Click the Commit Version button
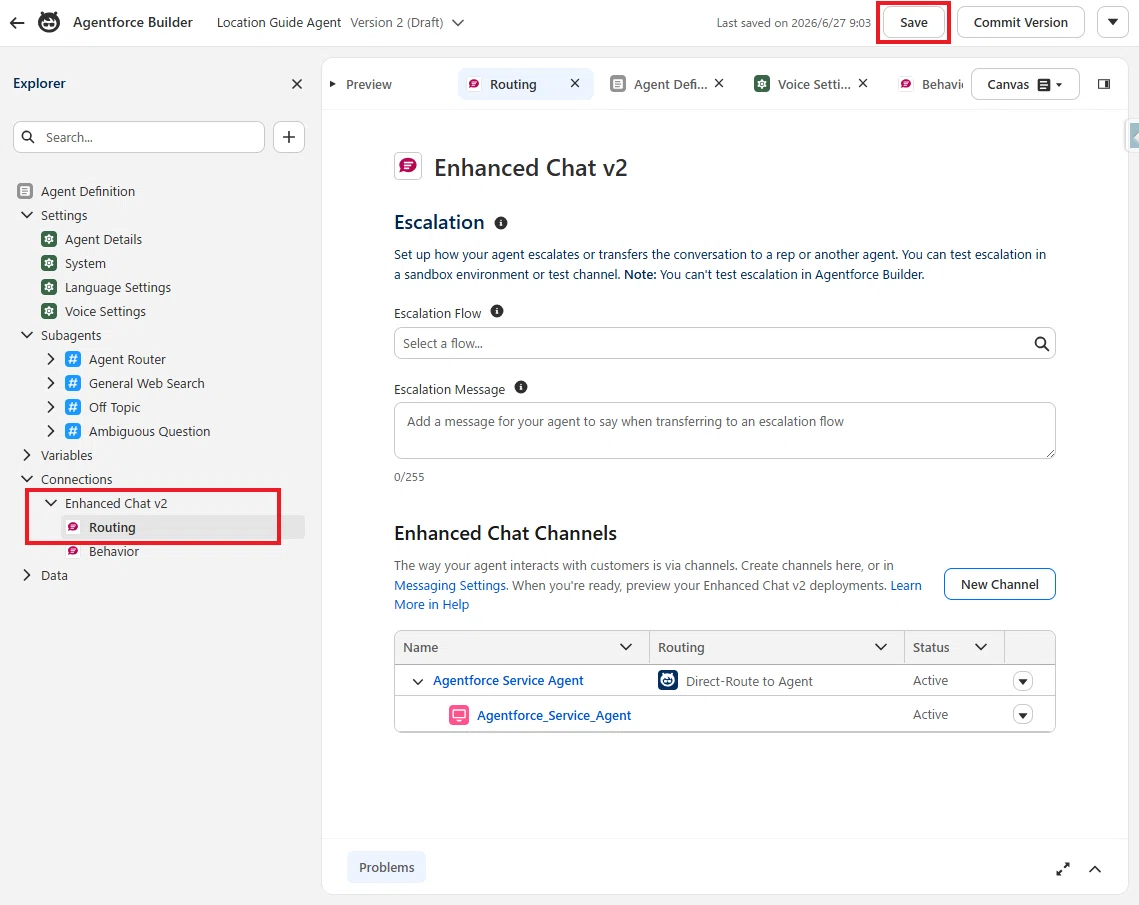Viewport: 1139px width, 905px height. point(1021,22)
